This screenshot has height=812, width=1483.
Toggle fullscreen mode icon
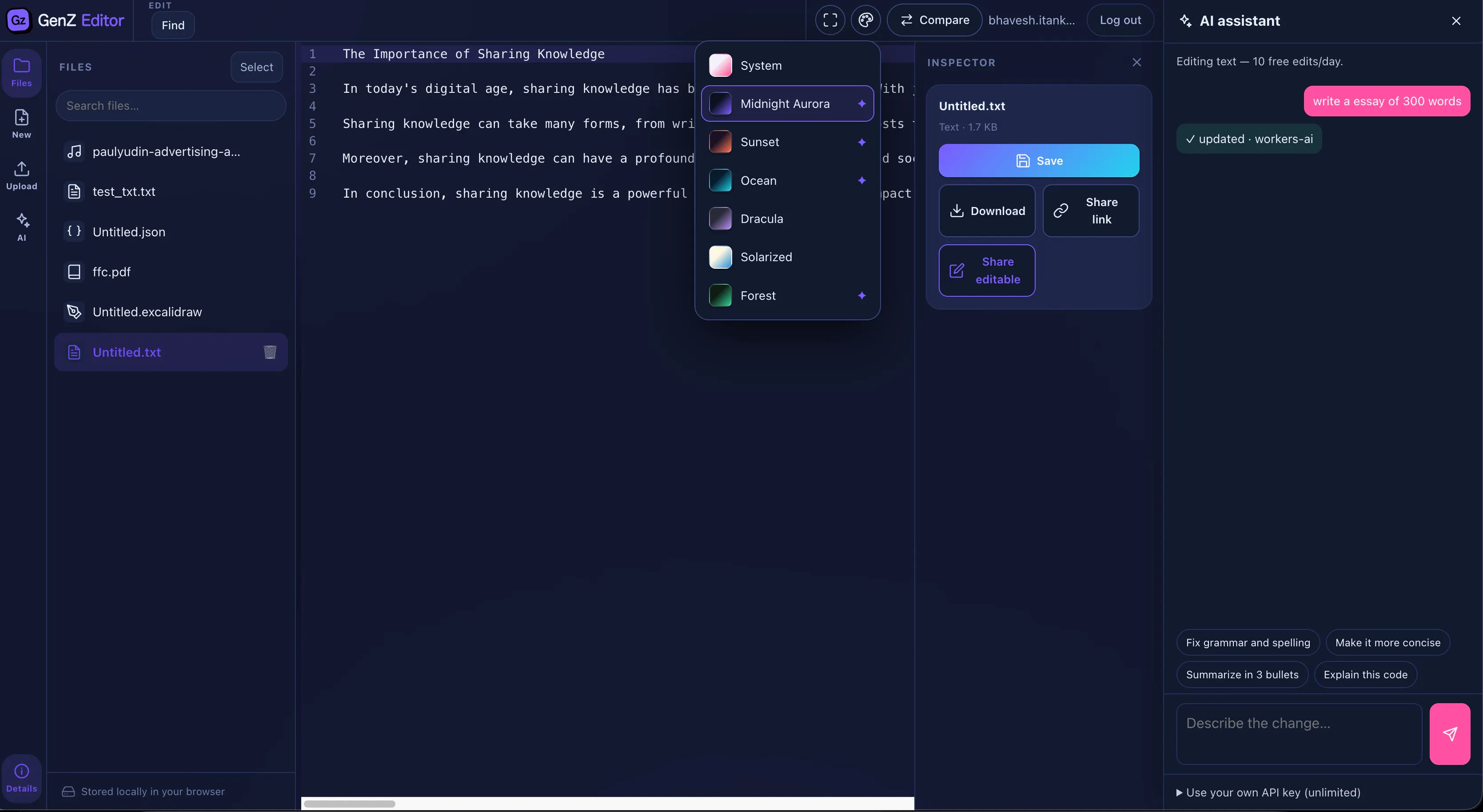click(x=829, y=20)
